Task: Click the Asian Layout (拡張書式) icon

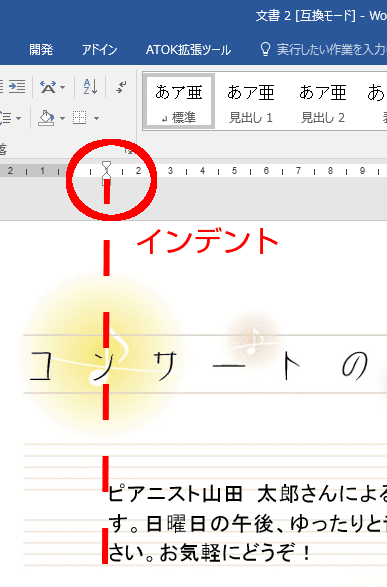Action: (x=48, y=87)
